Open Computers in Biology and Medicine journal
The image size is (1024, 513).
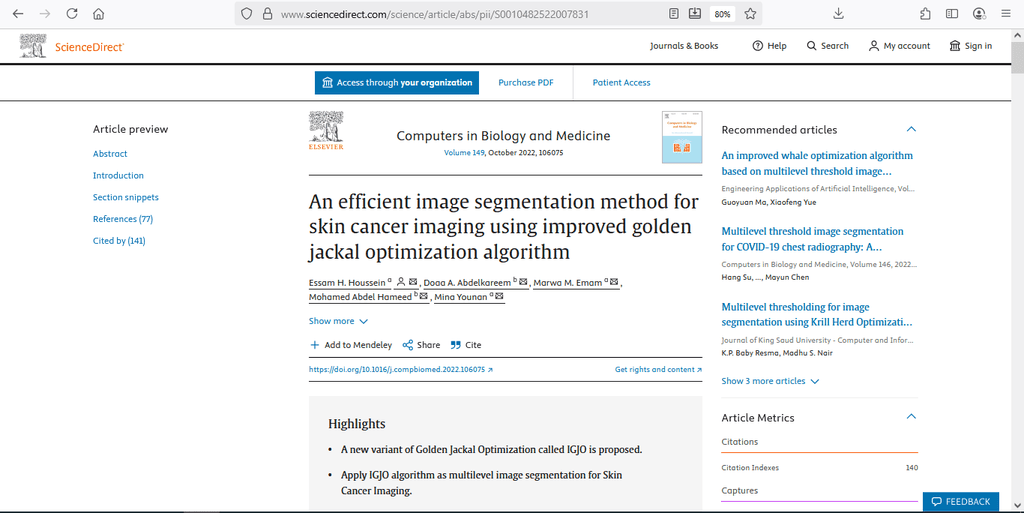coord(503,136)
